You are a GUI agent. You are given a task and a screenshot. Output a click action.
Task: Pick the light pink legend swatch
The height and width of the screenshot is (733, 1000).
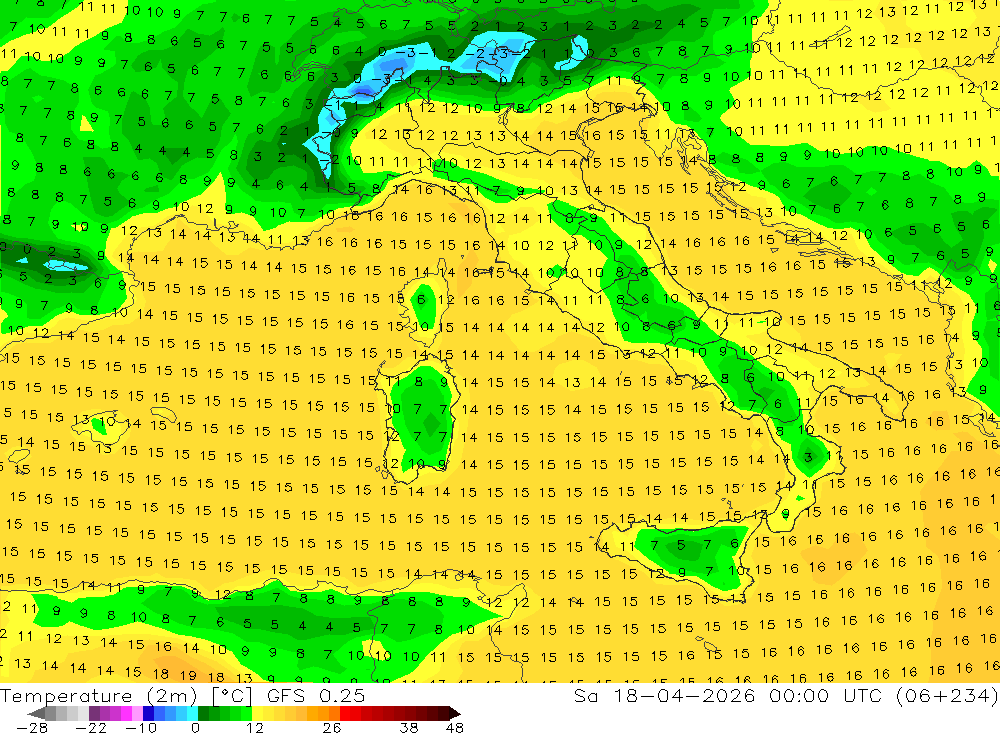pyautogui.click(x=137, y=714)
